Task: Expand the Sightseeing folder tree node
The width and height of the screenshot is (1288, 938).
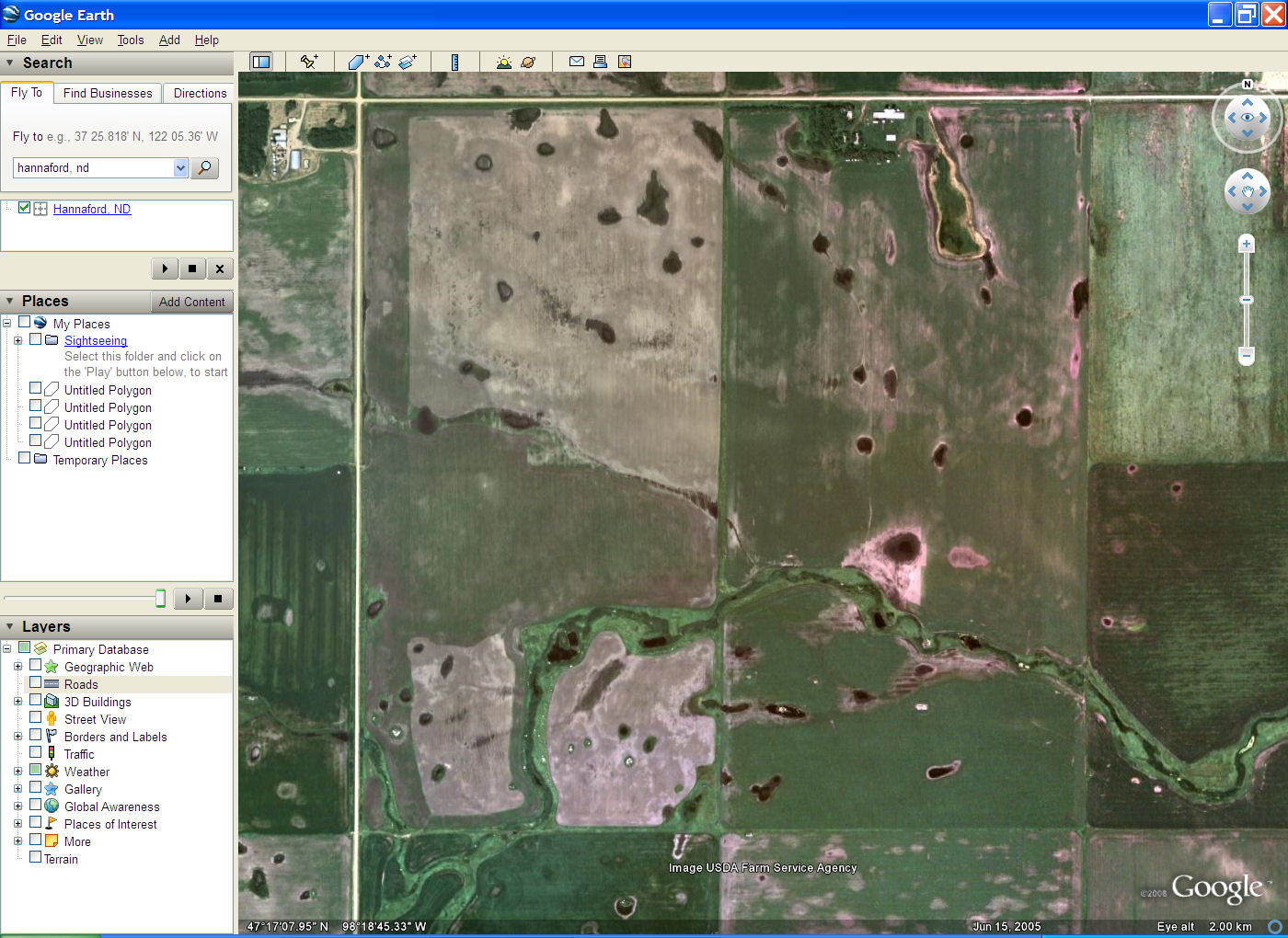Action: 17,340
